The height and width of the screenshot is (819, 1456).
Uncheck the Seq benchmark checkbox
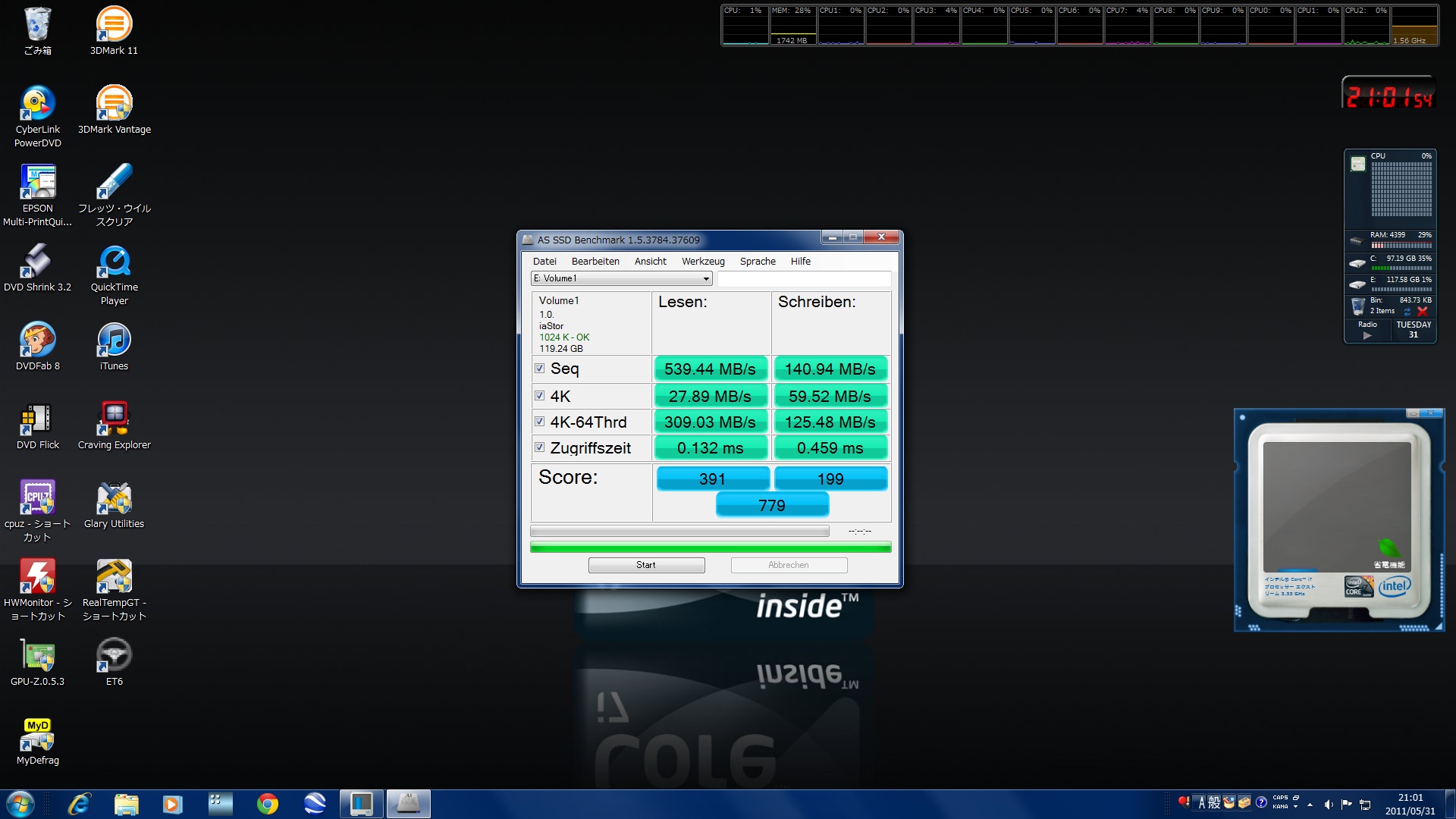click(540, 369)
